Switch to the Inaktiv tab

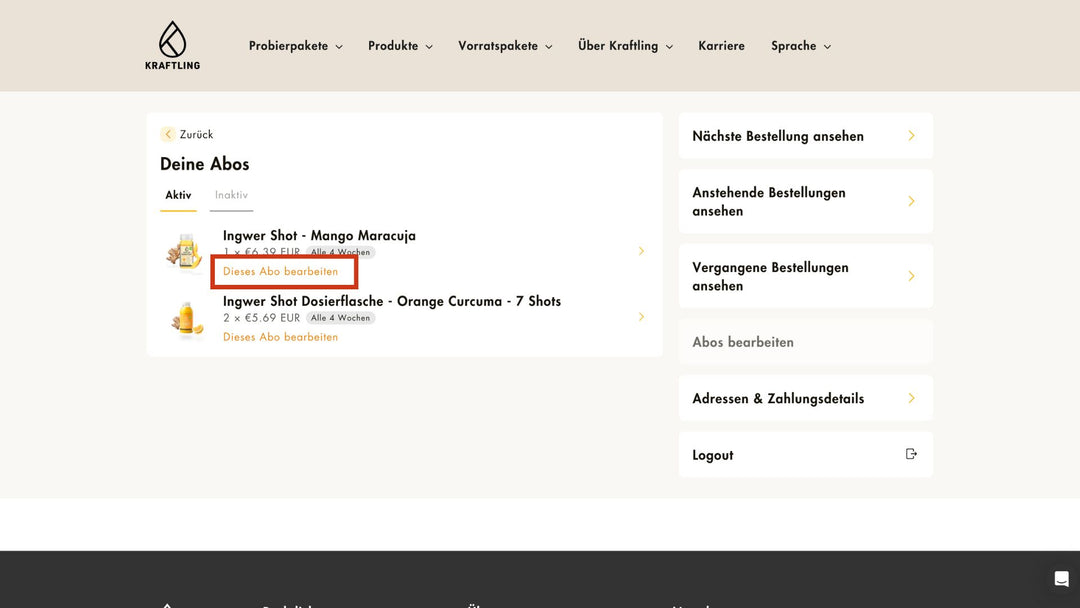point(231,195)
